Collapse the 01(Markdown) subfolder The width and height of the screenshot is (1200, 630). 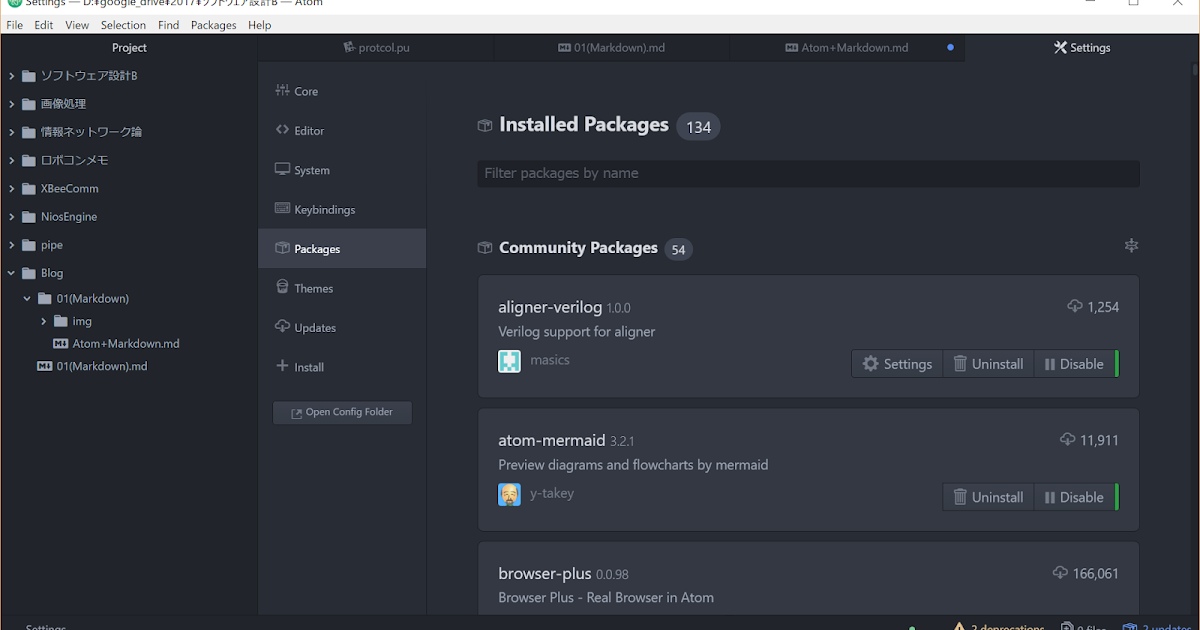(x=28, y=298)
